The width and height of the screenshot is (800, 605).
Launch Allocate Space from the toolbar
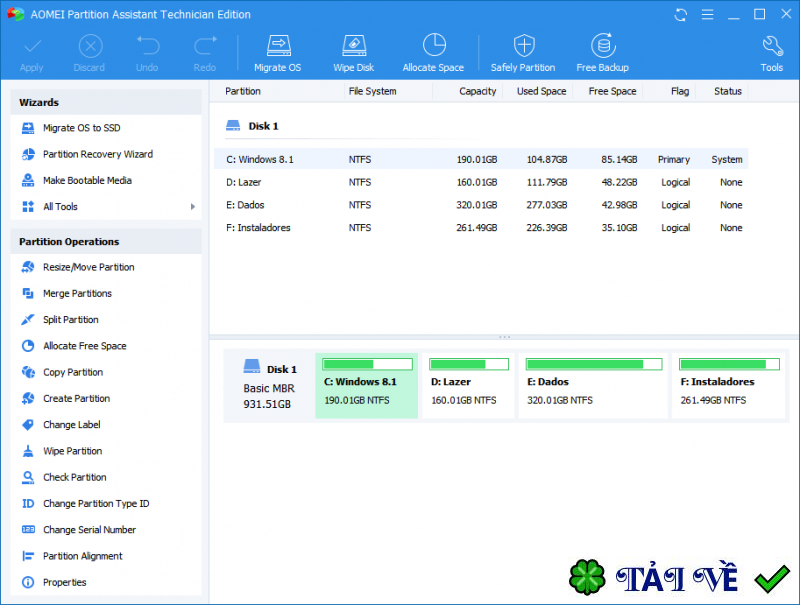(433, 52)
